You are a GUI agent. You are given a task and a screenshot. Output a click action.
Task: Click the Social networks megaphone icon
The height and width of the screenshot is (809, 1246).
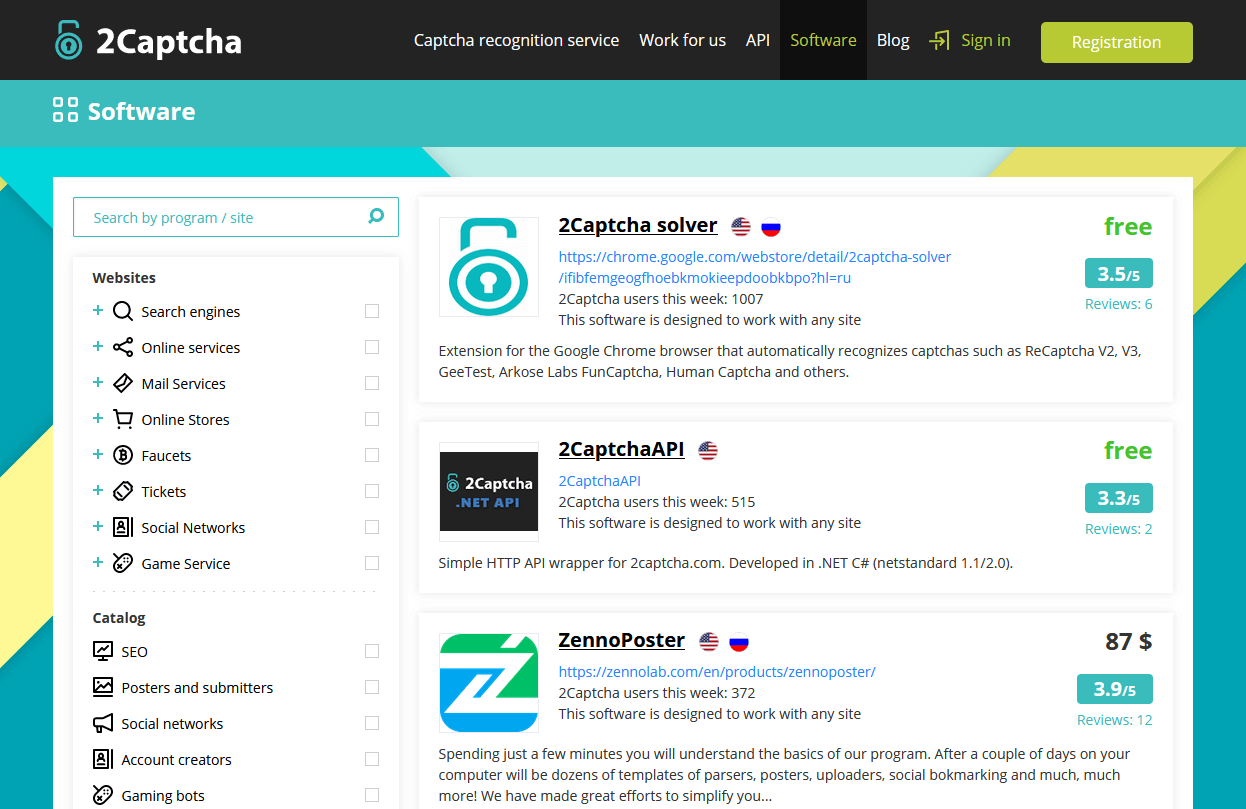[103, 723]
